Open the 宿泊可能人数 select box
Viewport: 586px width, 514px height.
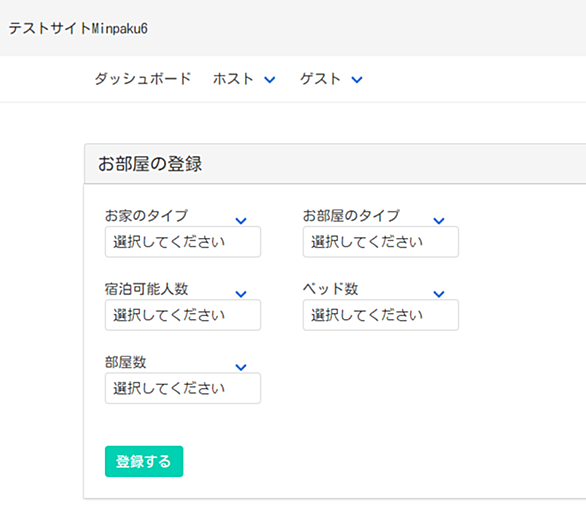pos(183,315)
